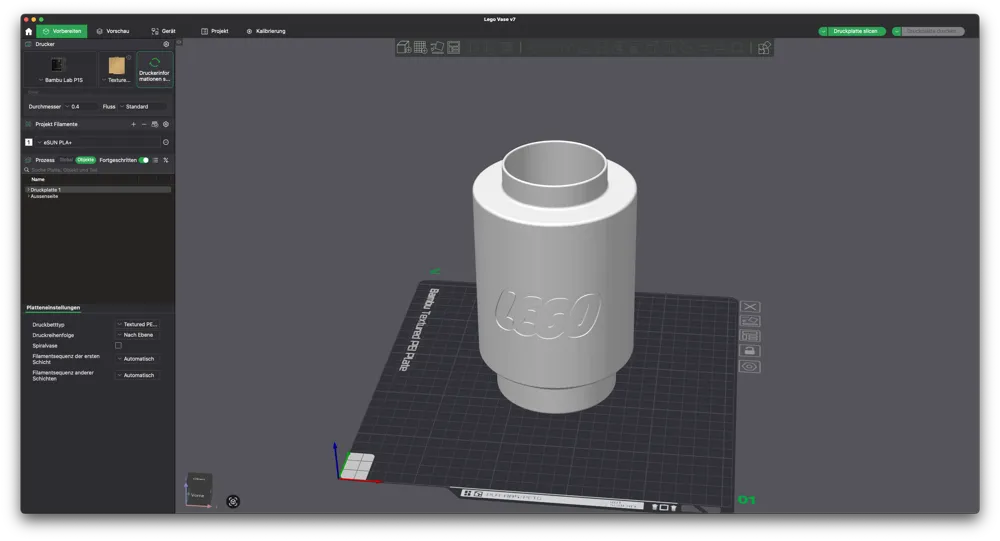Switch to the Vorbereiten tab
Image resolution: width=1000 pixels, height=541 pixels.
click(62, 31)
